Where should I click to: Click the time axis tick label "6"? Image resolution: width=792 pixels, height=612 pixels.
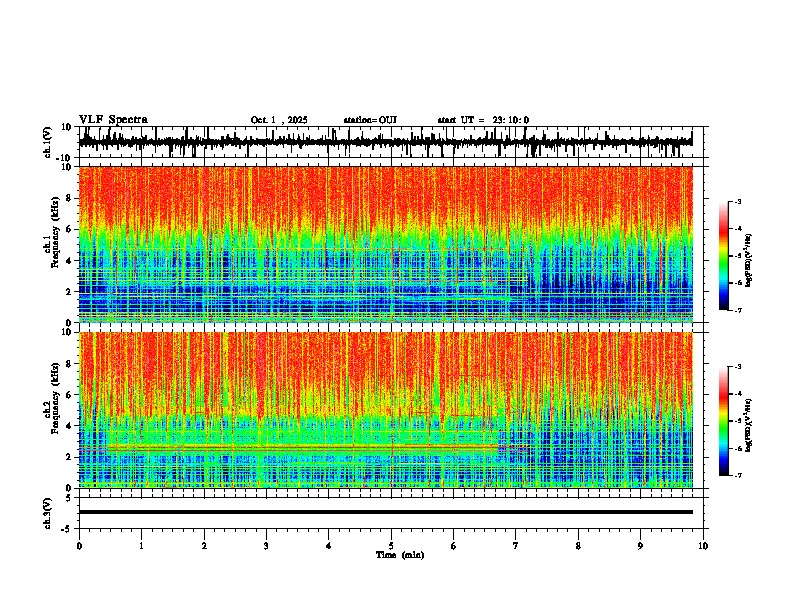click(x=454, y=546)
